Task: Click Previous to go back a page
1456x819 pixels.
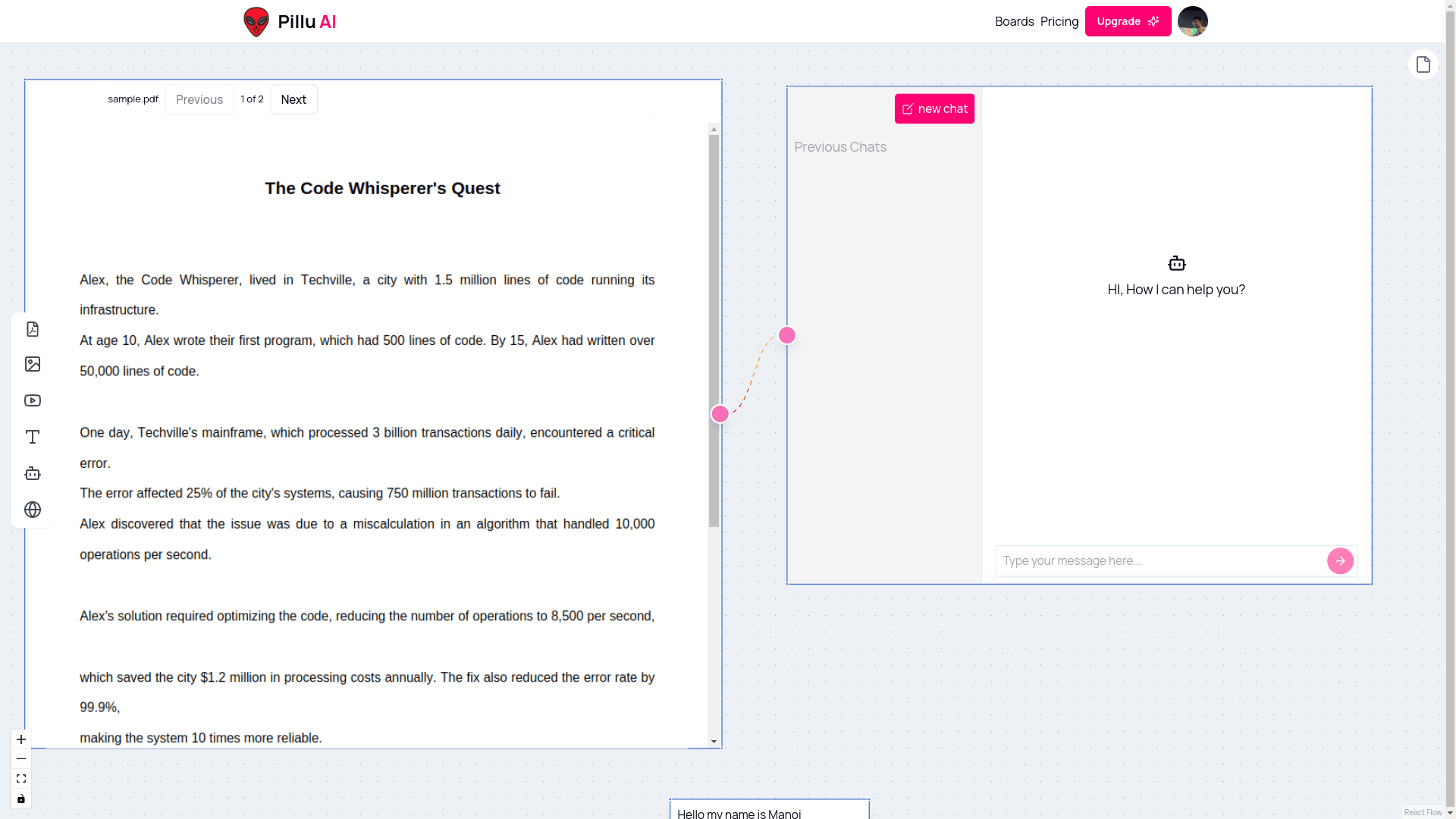Action: [199, 99]
